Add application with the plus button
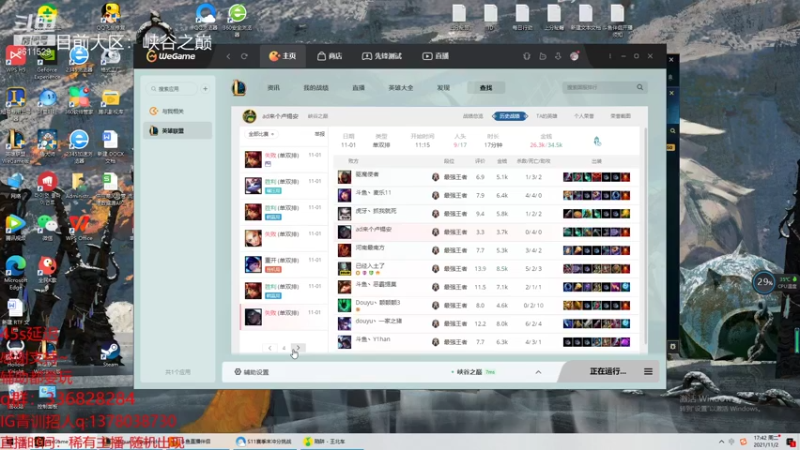The image size is (800, 450). tap(205, 89)
